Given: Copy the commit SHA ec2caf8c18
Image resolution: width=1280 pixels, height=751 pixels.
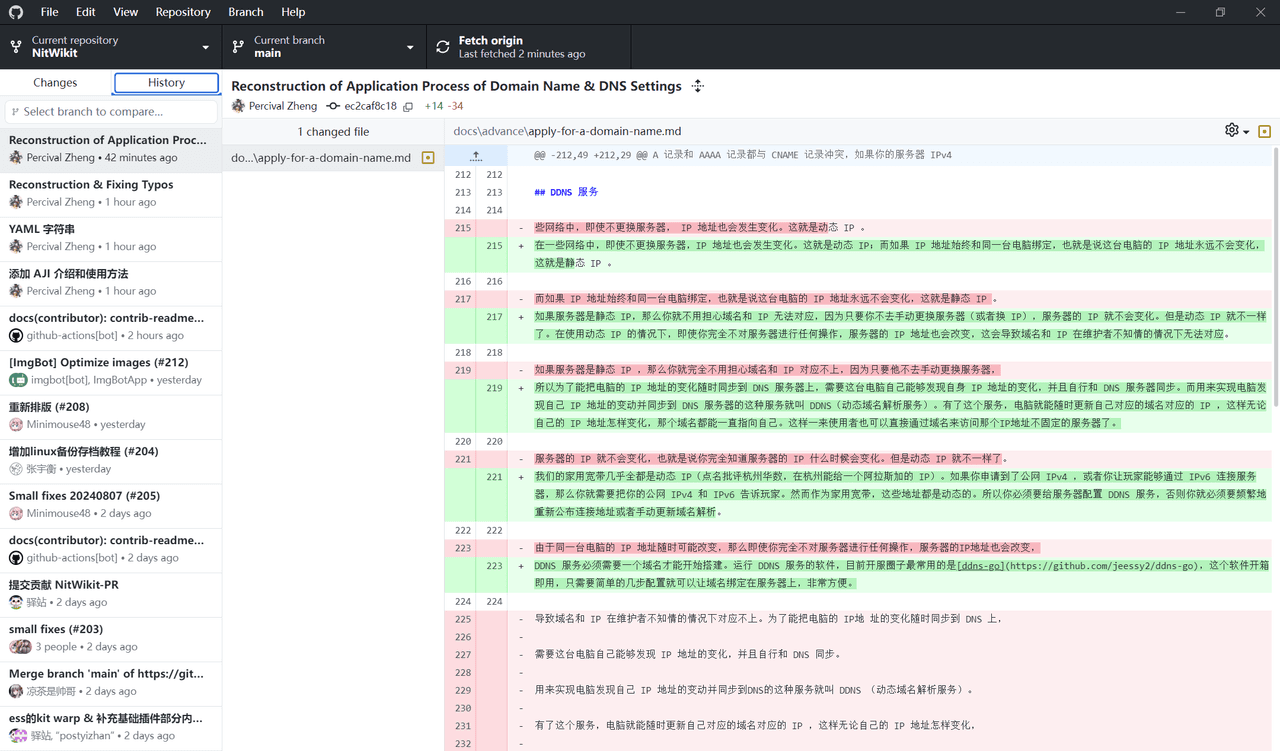Looking at the screenshot, I should pos(408,106).
